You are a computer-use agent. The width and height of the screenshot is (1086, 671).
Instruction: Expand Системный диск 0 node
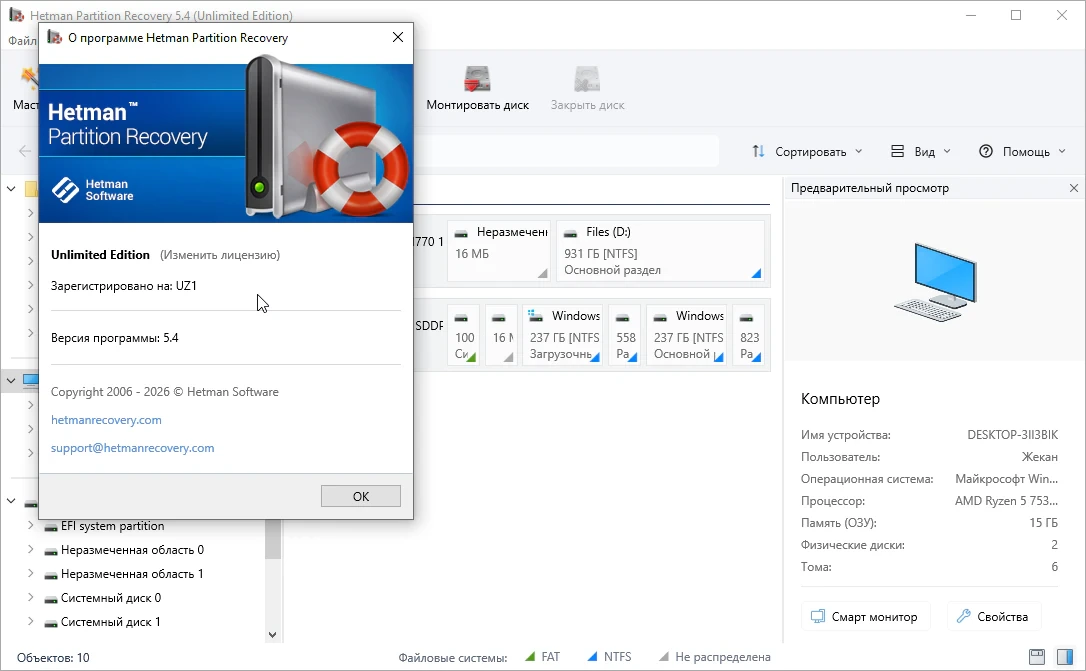(x=30, y=598)
